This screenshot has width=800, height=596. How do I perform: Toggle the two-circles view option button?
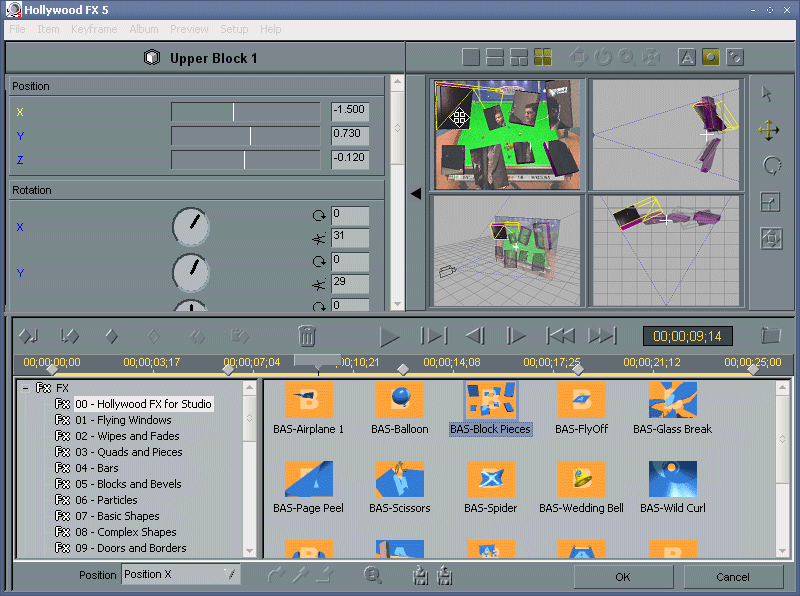[x=735, y=57]
